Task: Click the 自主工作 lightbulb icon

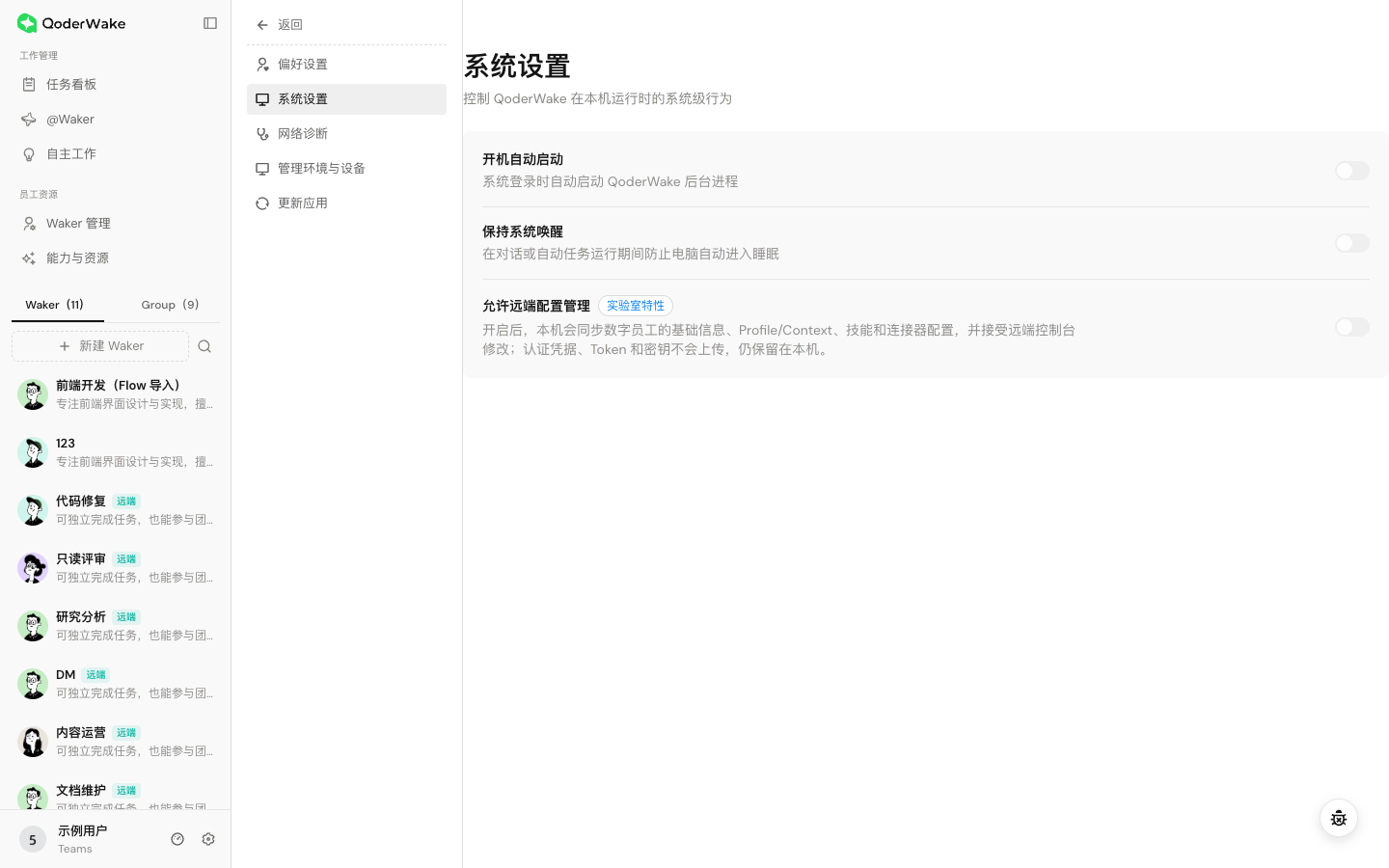Action: 29,154
